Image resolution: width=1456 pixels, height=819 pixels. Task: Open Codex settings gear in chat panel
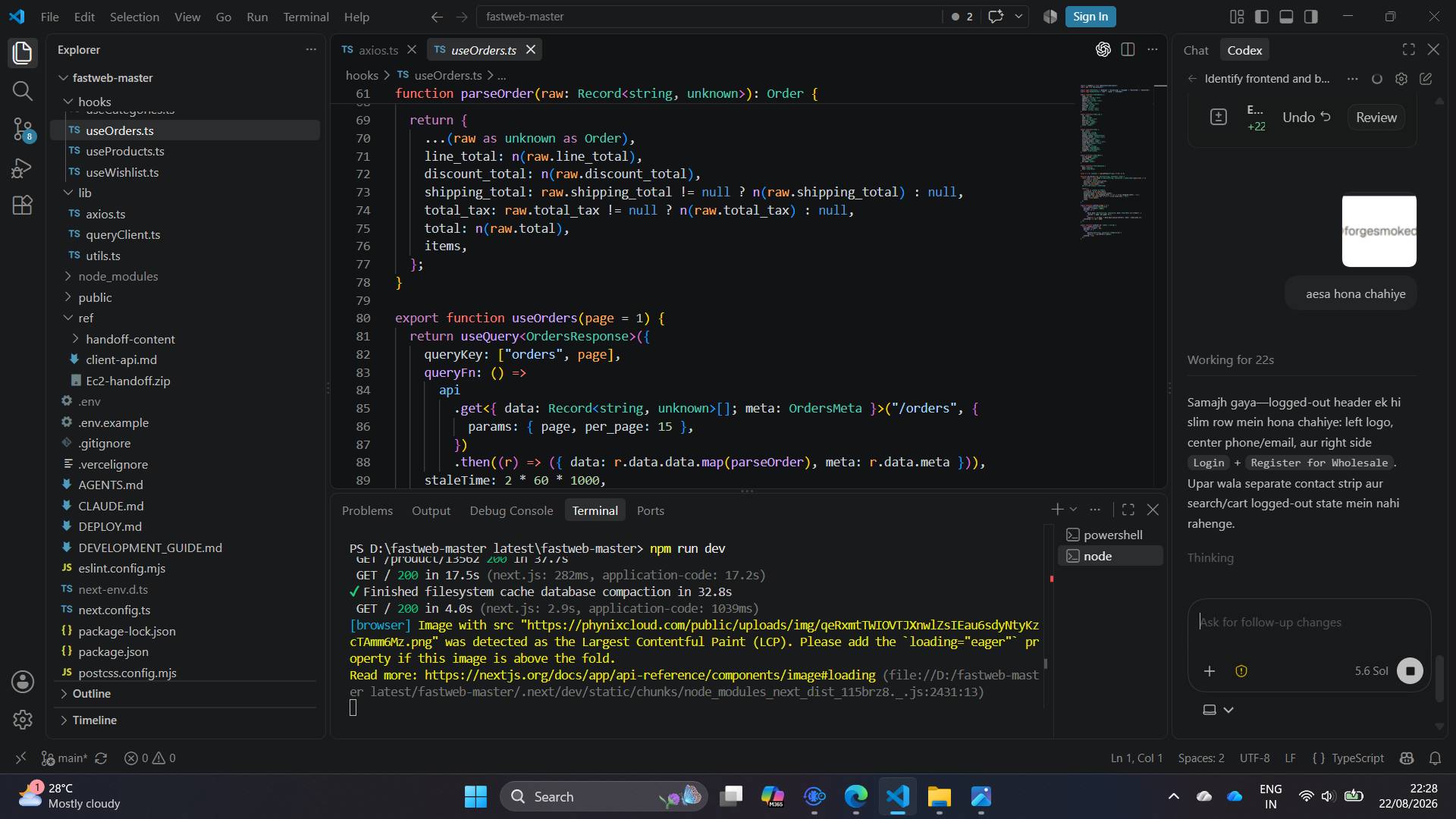1401,79
